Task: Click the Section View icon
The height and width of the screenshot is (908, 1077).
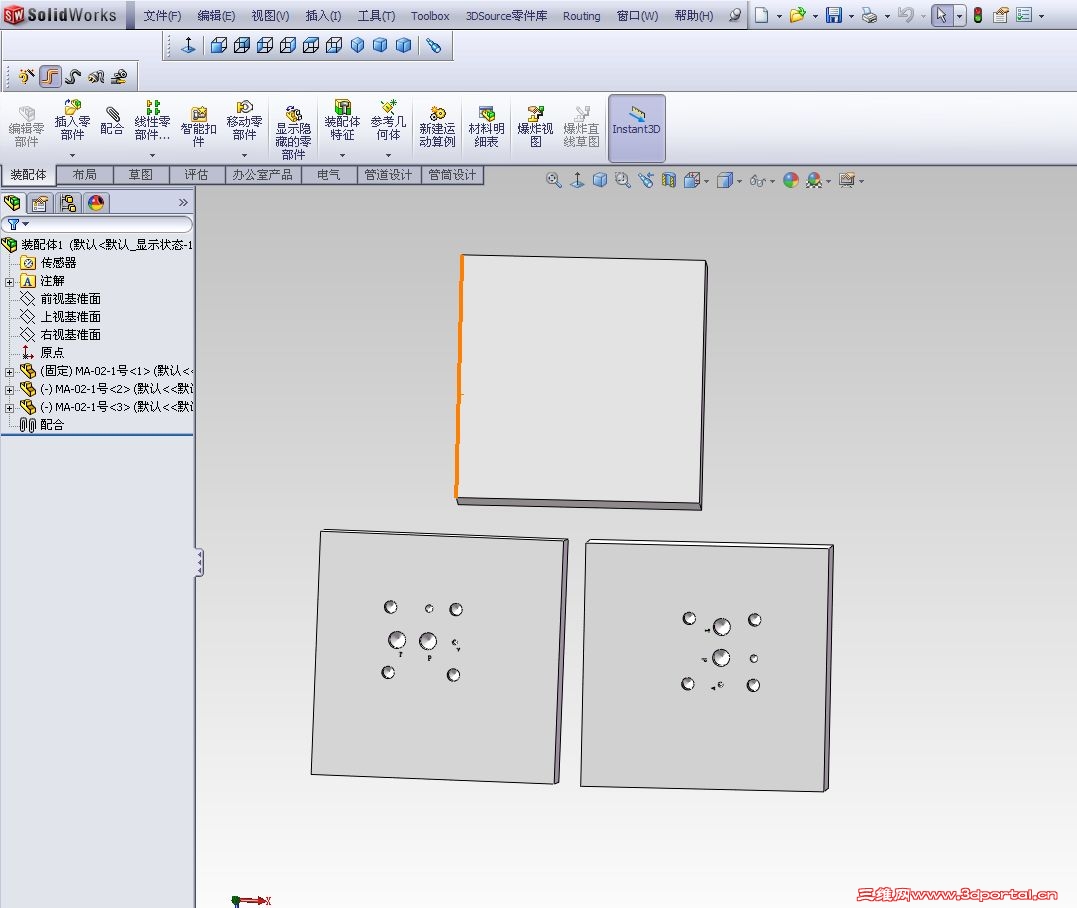Action: point(669,181)
